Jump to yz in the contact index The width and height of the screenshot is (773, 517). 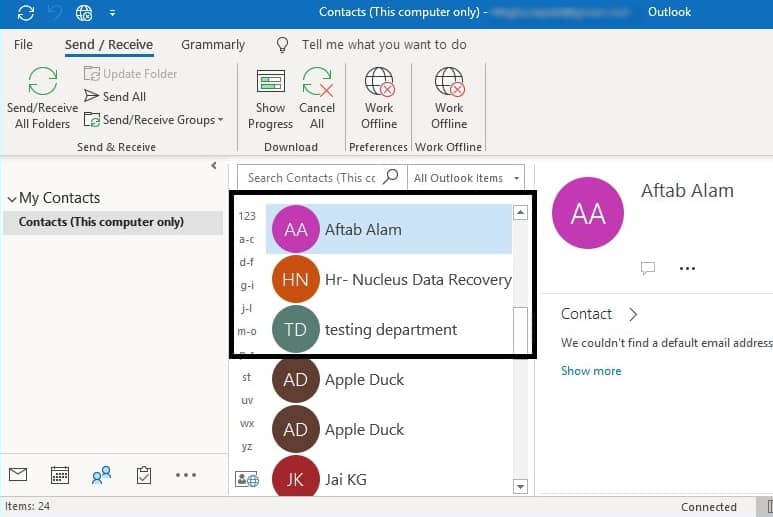pyautogui.click(x=247, y=447)
